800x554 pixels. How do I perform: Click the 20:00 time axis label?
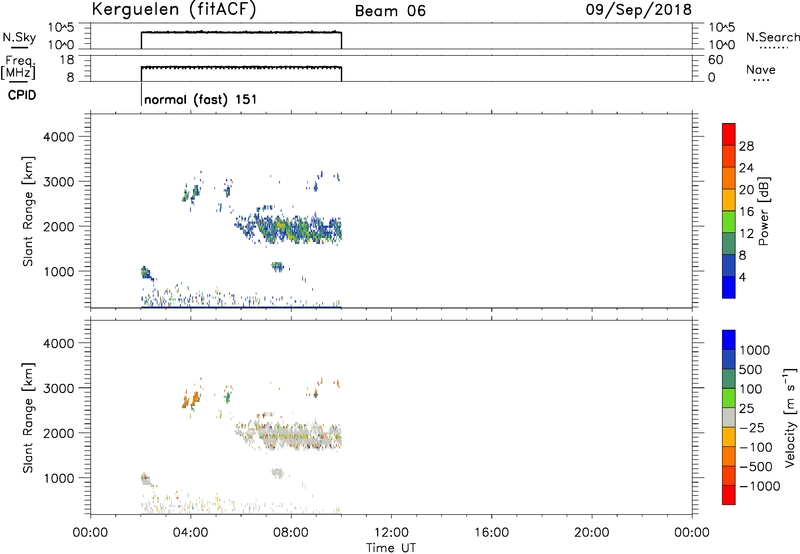click(591, 533)
